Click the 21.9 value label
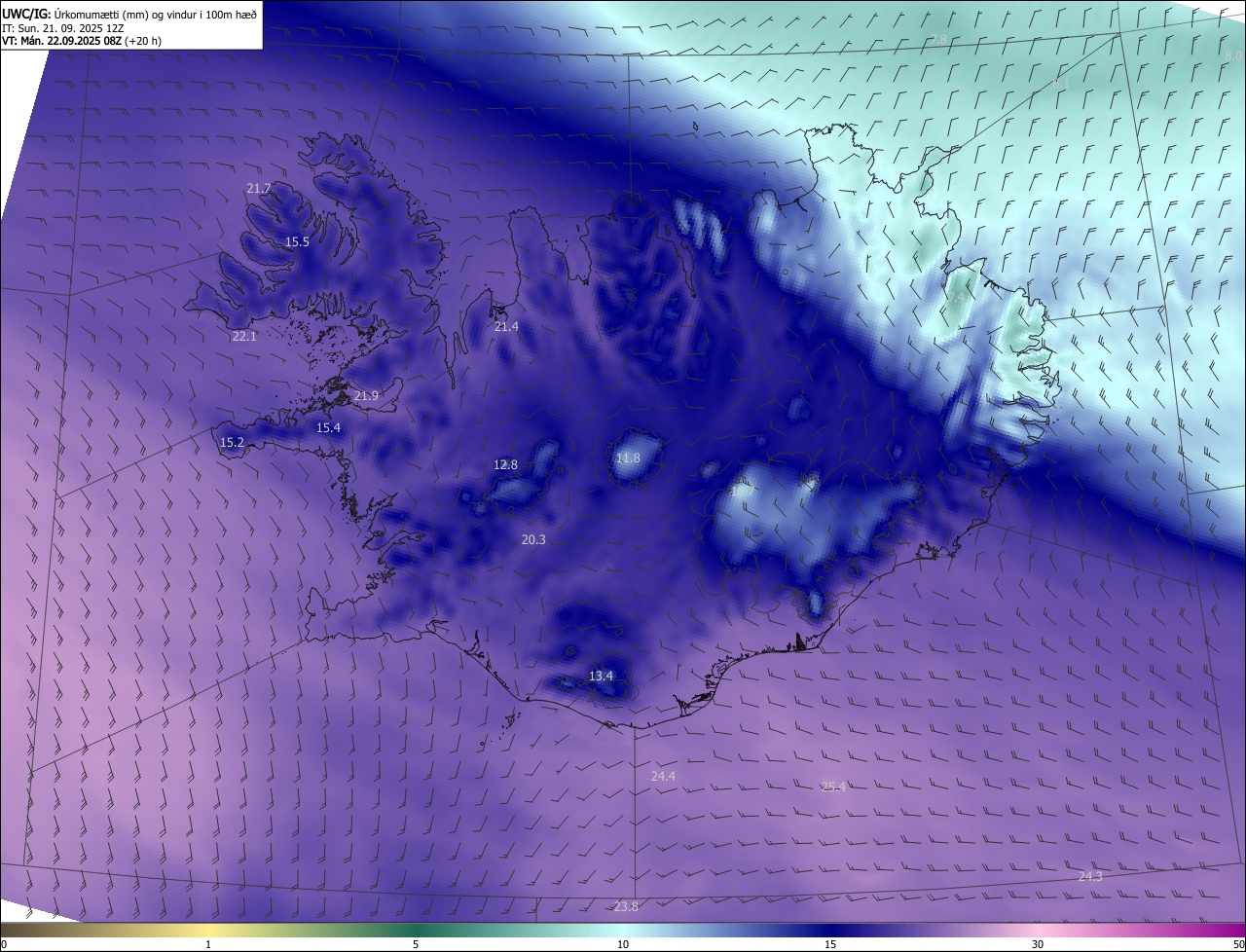This screenshot has height=952, width=1246. tap(366, 395)
